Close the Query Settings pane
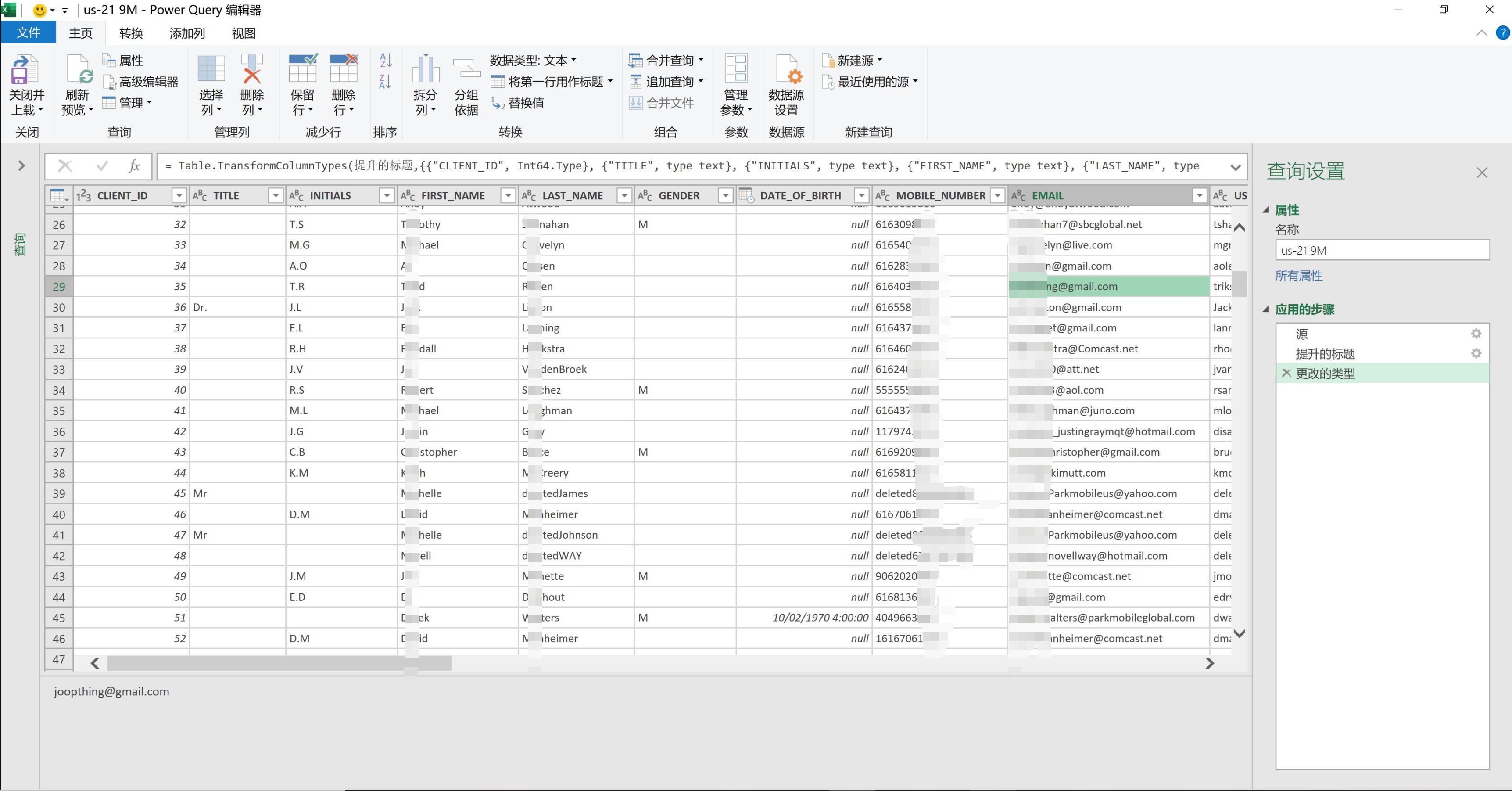 1482,173
